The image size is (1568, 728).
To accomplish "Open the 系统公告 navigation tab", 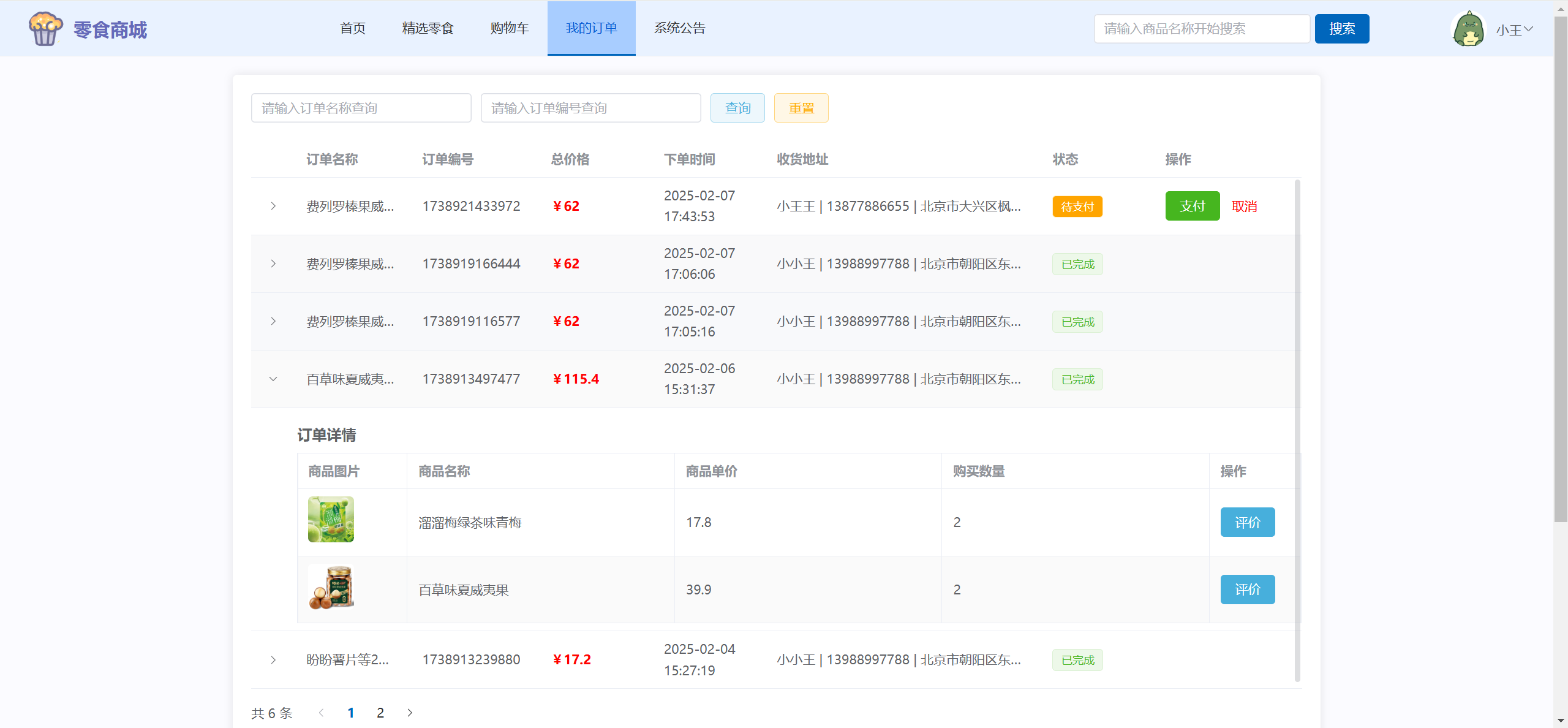I will (679, 28).
